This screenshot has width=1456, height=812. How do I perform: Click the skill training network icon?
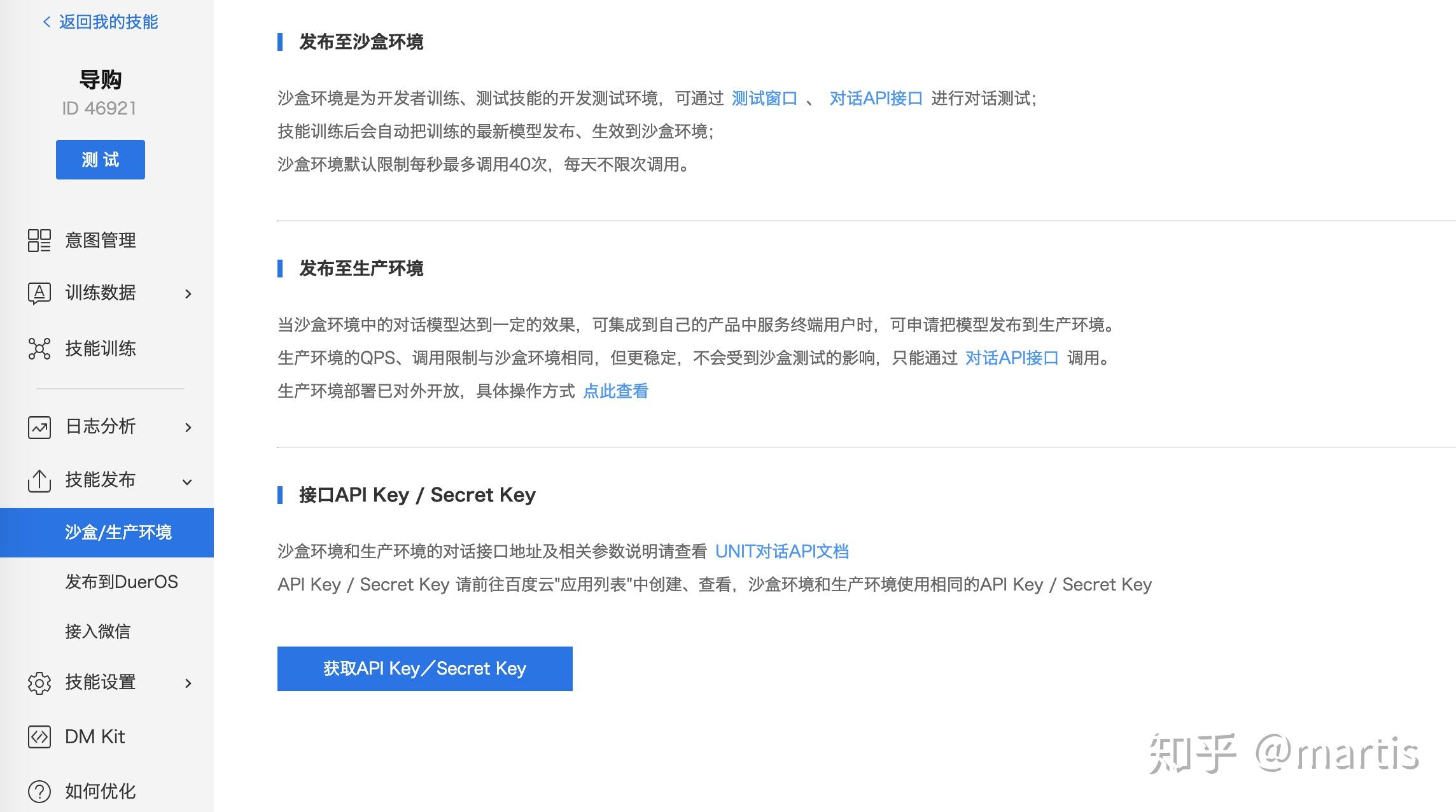coord(39,349)
